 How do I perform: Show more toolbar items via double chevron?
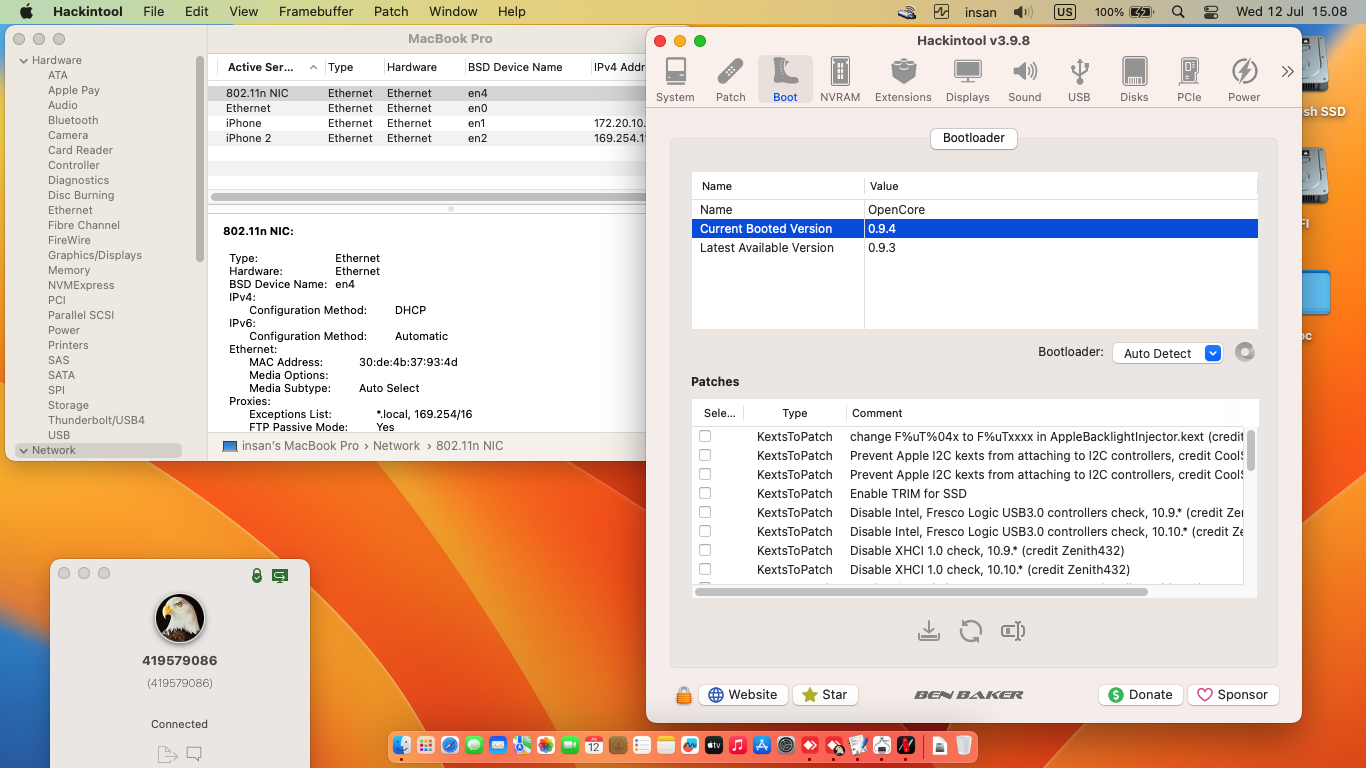(1287, 72)
